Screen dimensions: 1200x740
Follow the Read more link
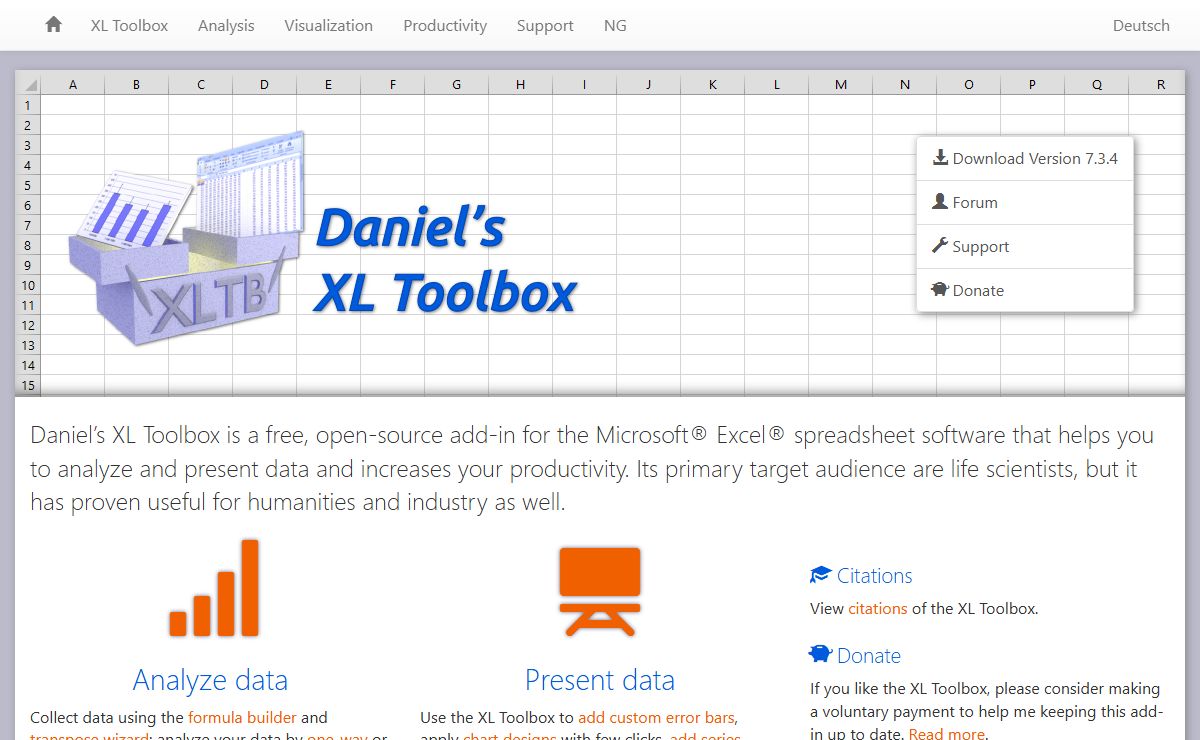pos(946,734)
